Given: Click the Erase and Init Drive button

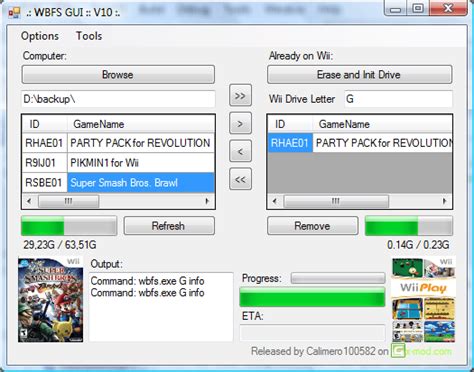Looking at the screenshot, I should pyautogui.click(x=359, y=74).
